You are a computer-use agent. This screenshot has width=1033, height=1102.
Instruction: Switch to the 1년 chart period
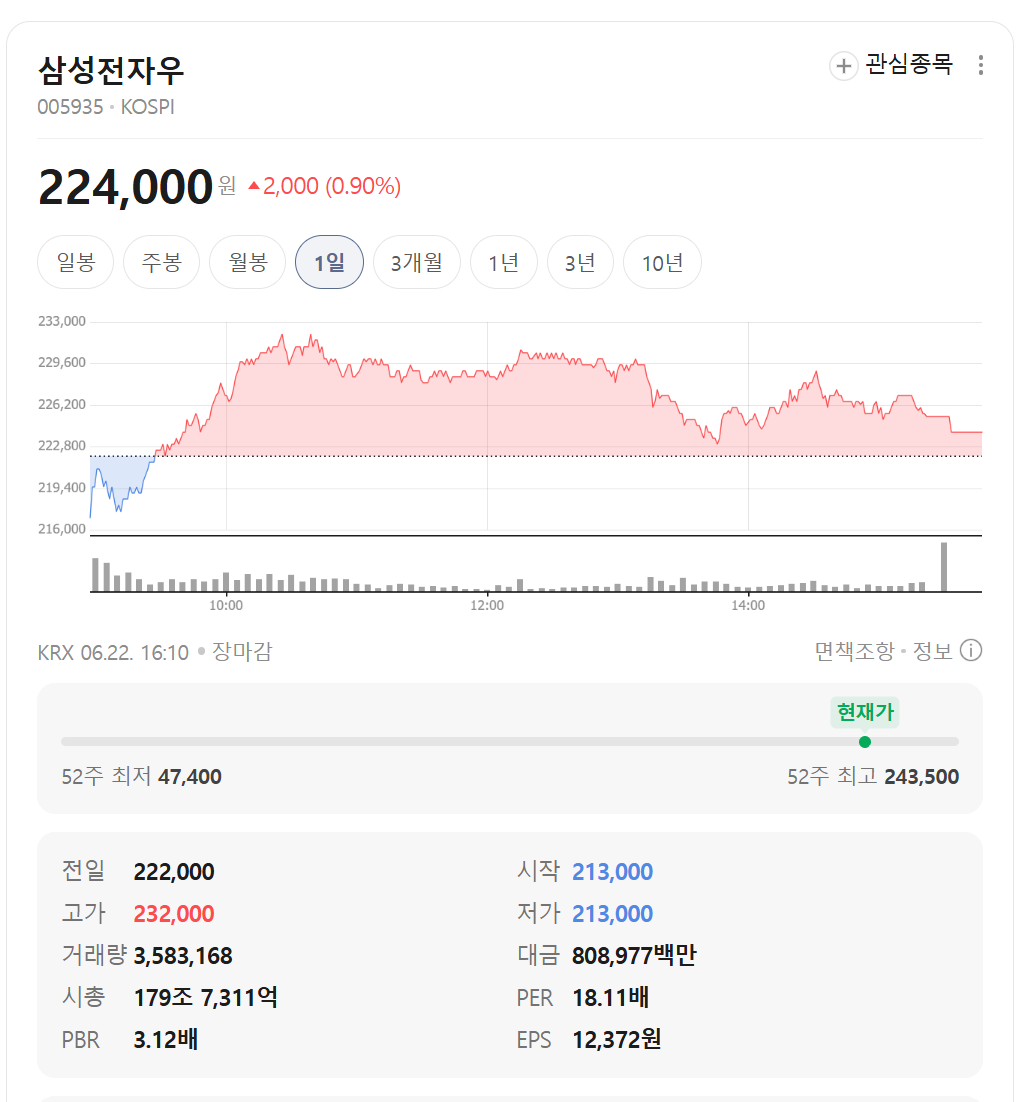[503, 262]
